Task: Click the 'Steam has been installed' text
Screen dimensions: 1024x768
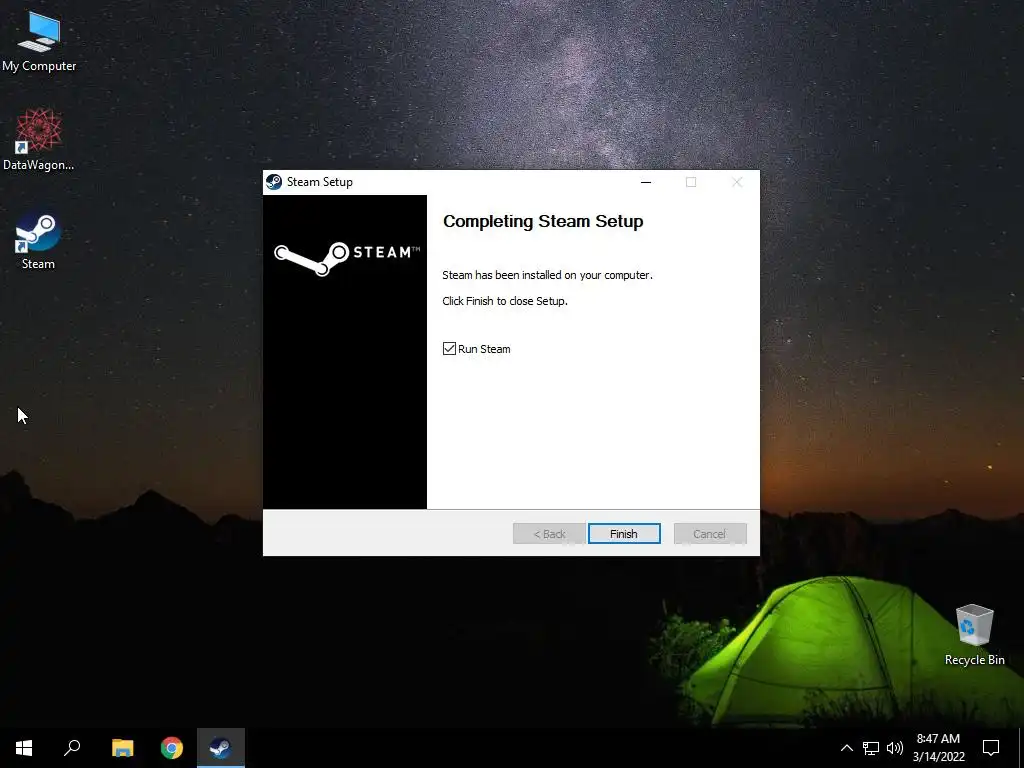Action: pyautogui.click(x=547, y=275)
